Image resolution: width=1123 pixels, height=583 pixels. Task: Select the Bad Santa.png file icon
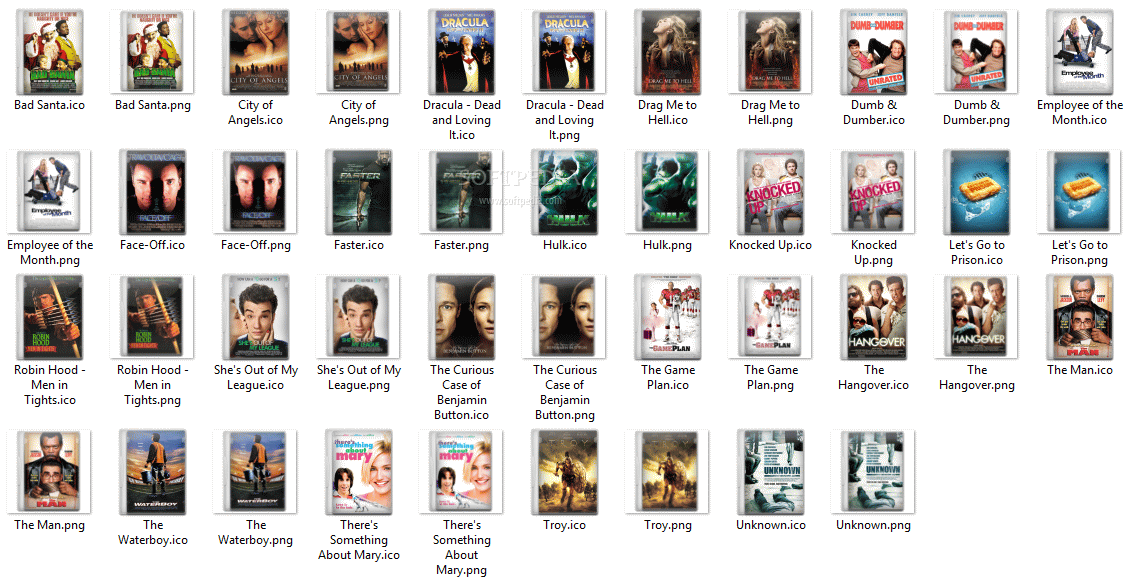[153, 52]
